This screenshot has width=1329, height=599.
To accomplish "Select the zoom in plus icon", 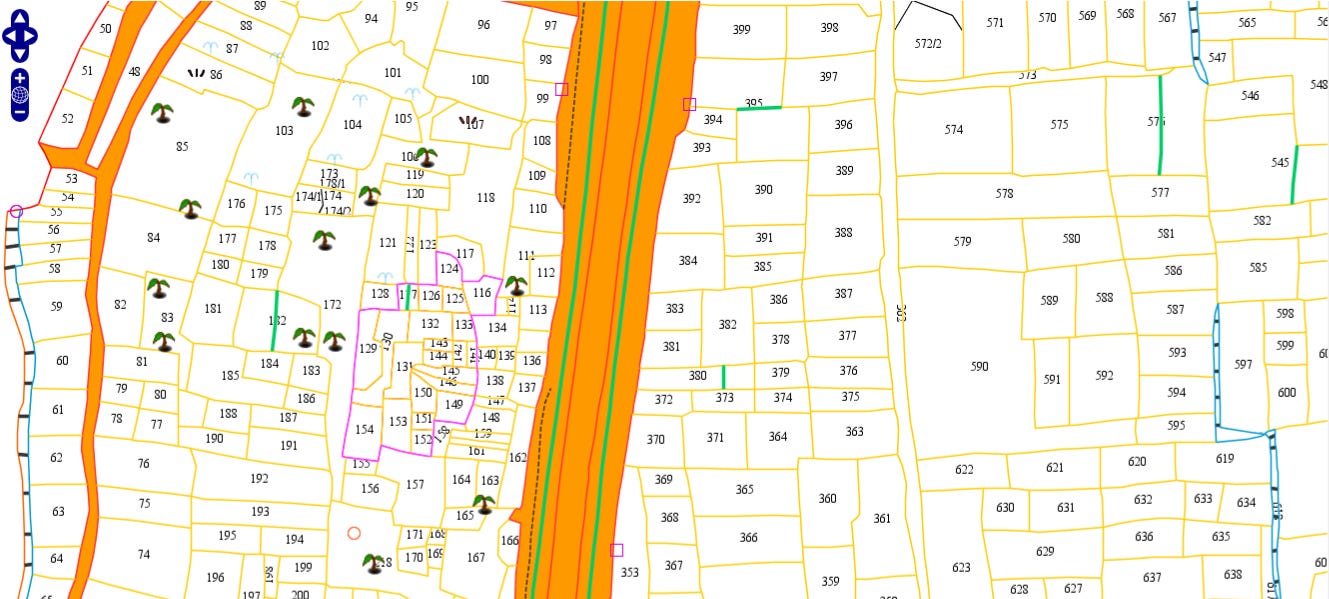I will [x=19, y=76].
